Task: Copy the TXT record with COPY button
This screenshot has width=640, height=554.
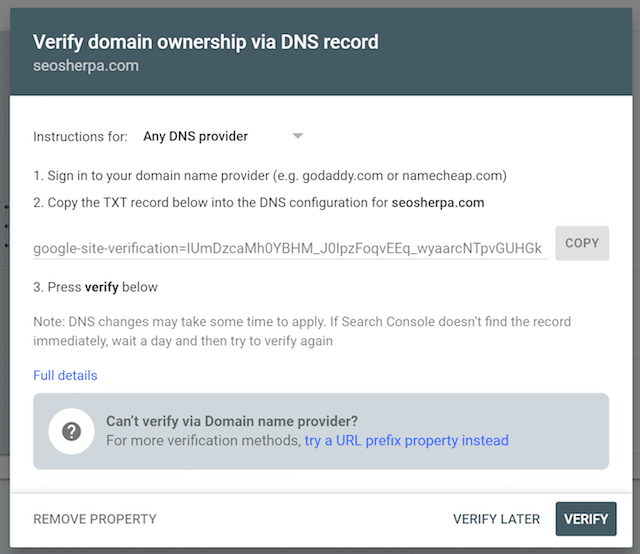Action: (x=582, y=243)
